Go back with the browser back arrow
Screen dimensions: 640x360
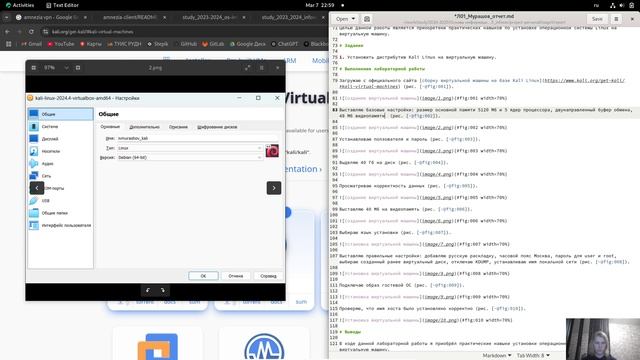coord(7,31)
